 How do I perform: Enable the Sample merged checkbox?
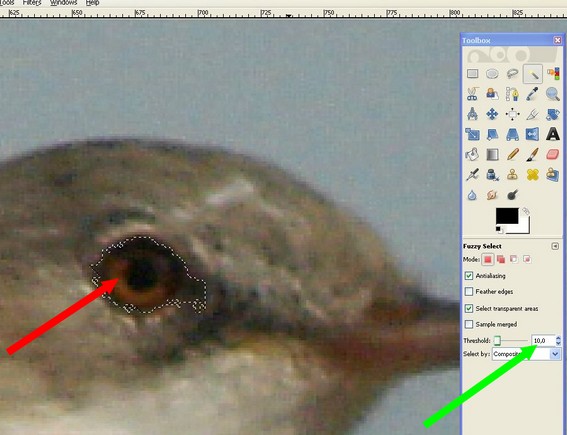(x=469, y=324)
